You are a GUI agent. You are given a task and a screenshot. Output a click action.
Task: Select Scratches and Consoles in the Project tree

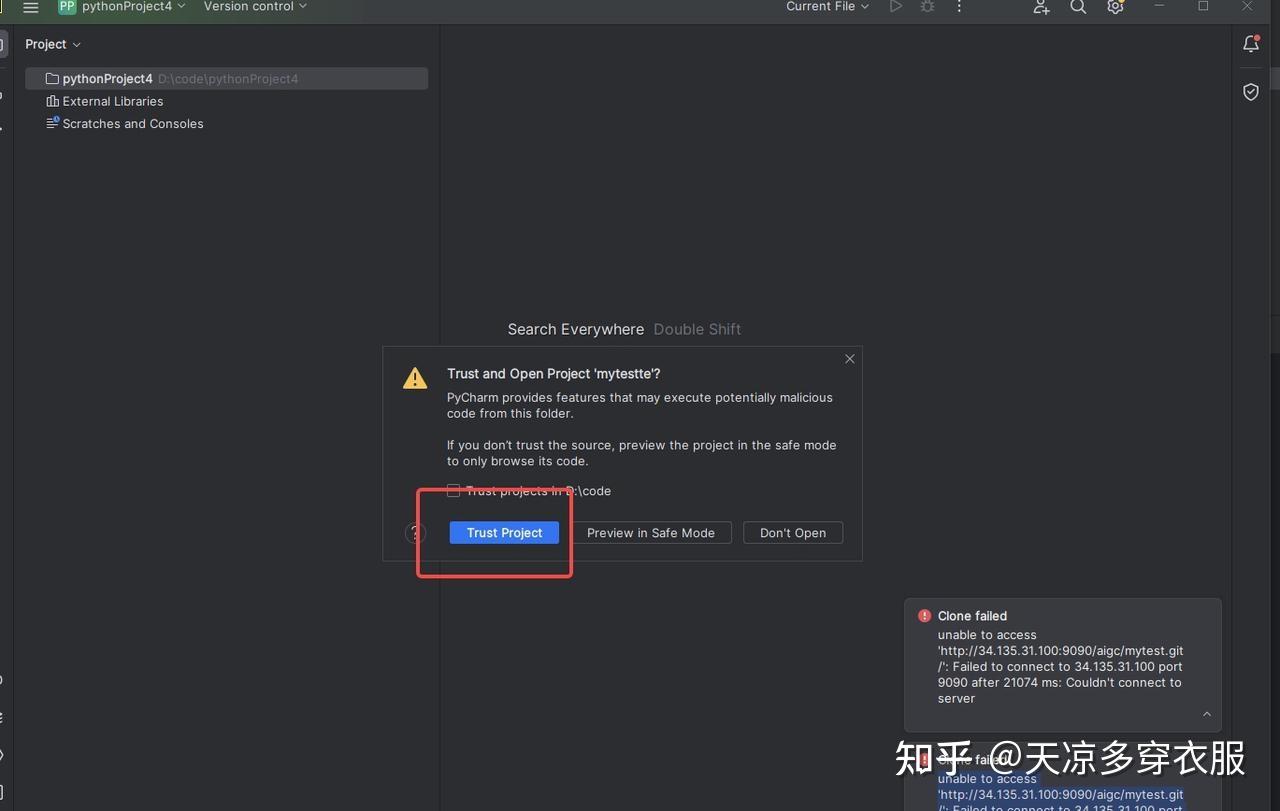pos(133,123)
